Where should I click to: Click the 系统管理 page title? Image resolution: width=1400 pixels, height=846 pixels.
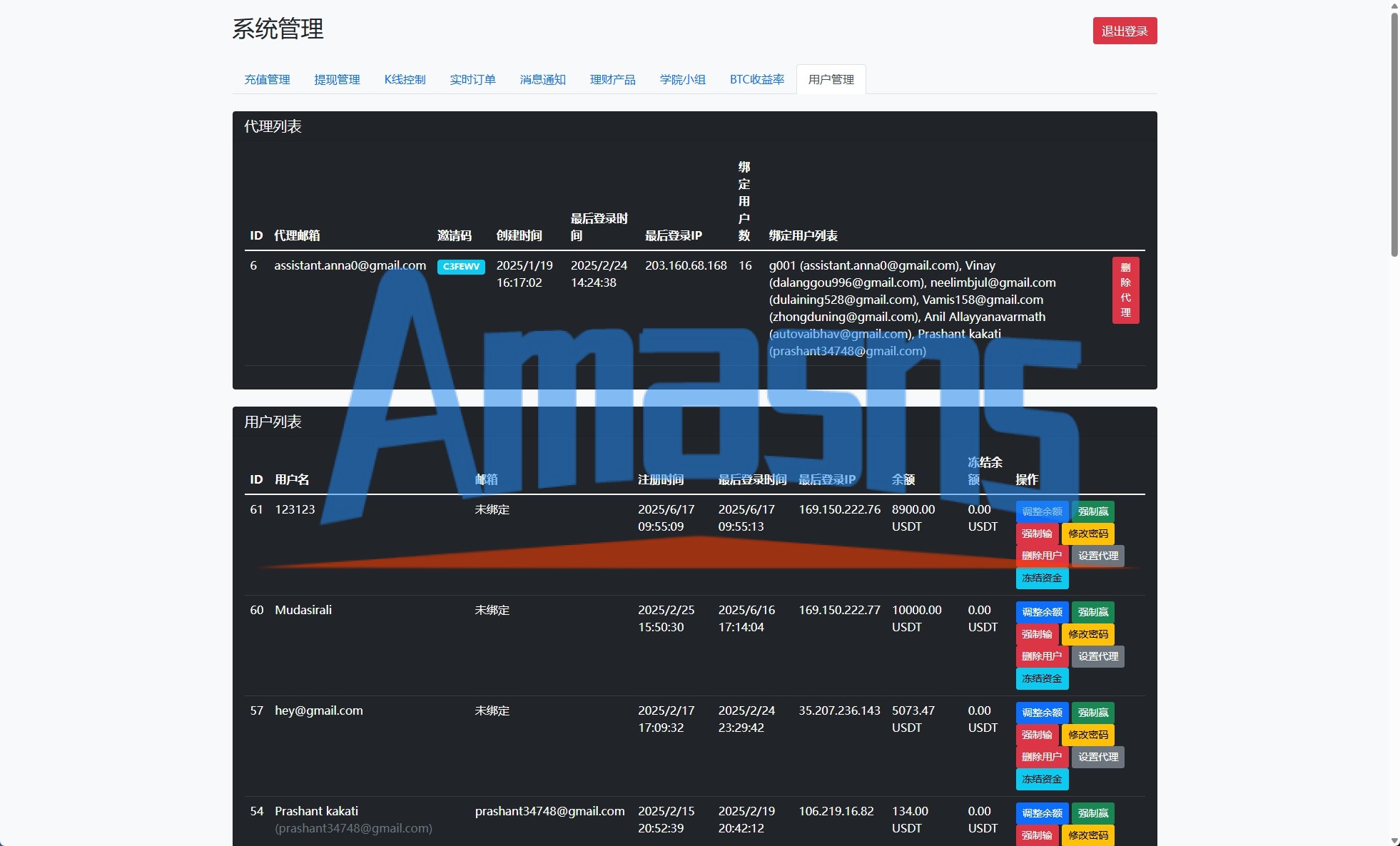pyautogui.click(x=278, y=29)
